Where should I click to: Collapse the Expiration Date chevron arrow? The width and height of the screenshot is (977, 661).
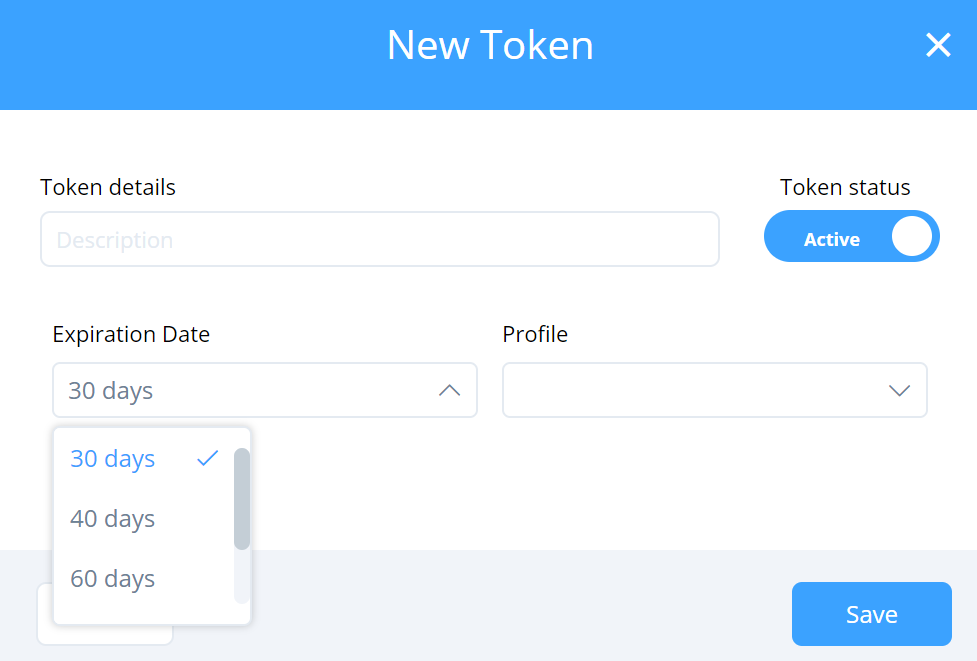pos(449,390)
